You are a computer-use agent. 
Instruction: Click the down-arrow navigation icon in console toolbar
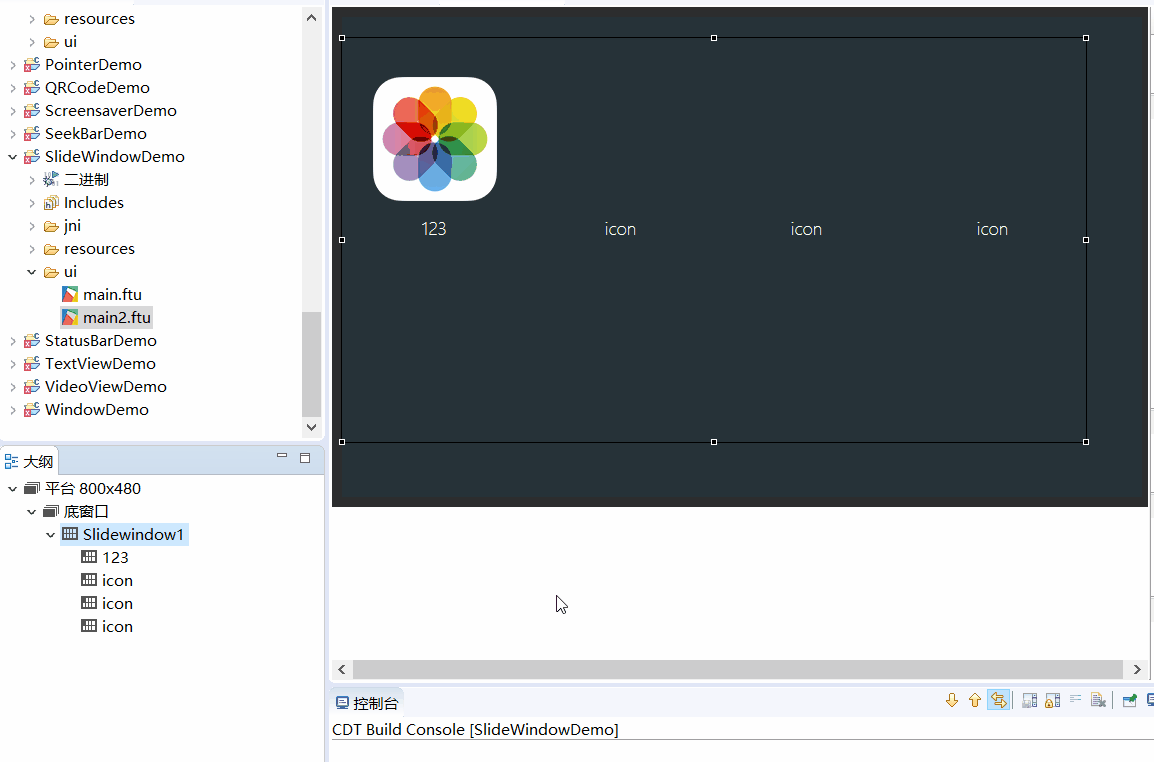pos(952,700)
